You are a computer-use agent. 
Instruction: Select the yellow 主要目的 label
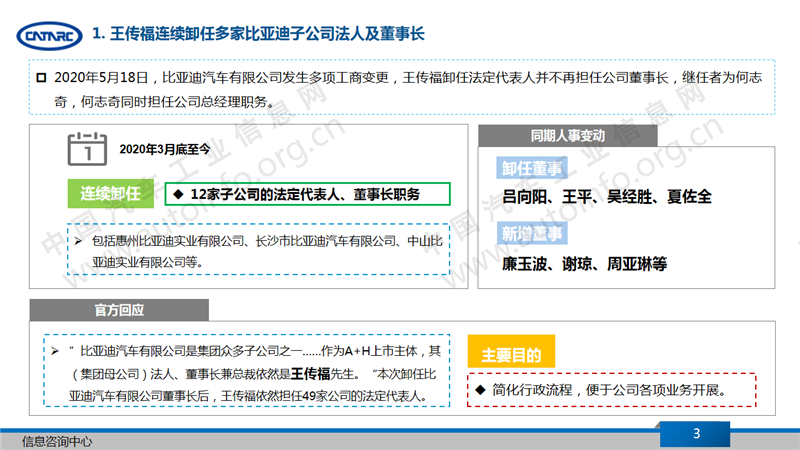coord(511,354)
